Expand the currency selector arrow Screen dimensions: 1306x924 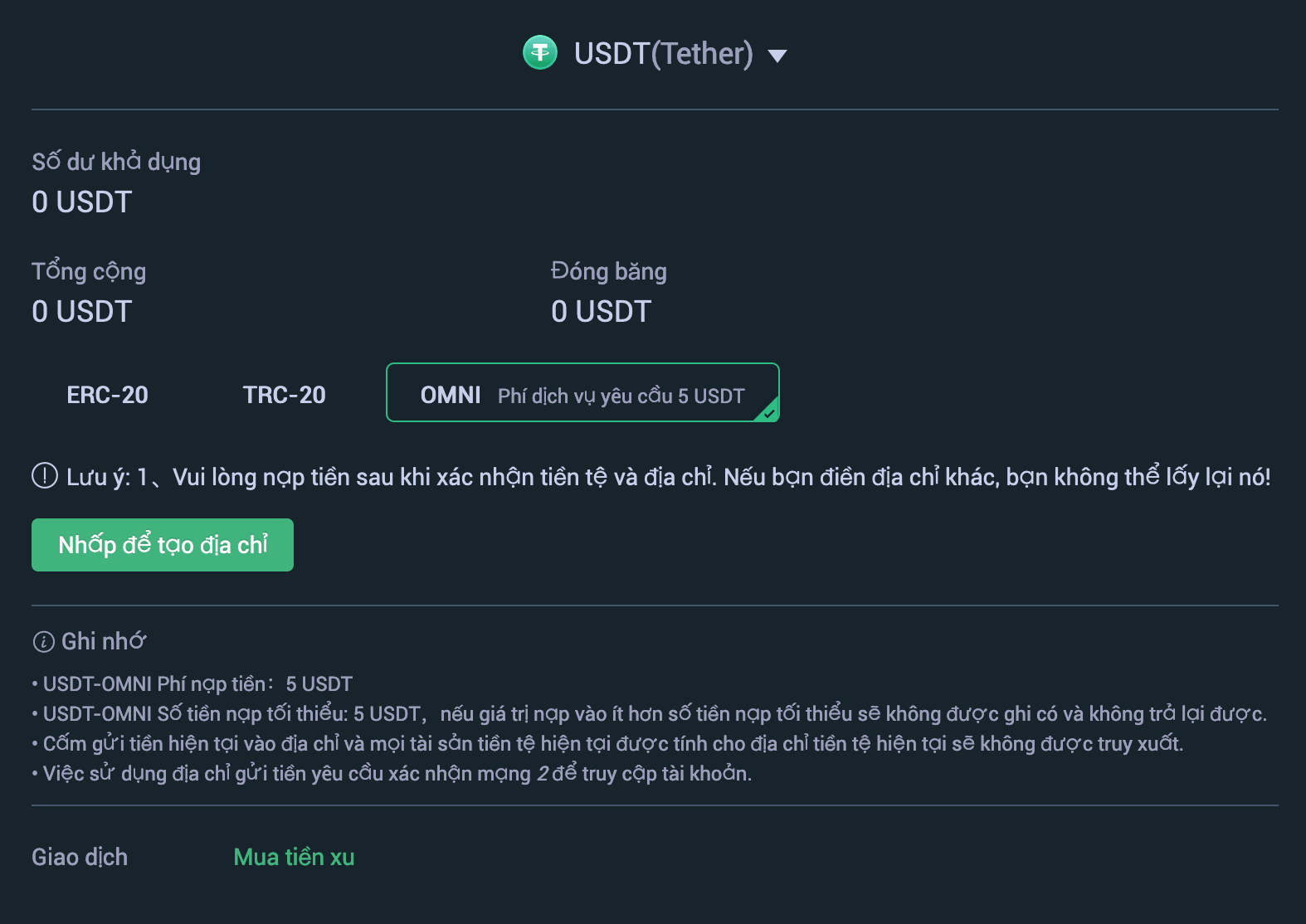pyautogui.click(x=777, y=56)
